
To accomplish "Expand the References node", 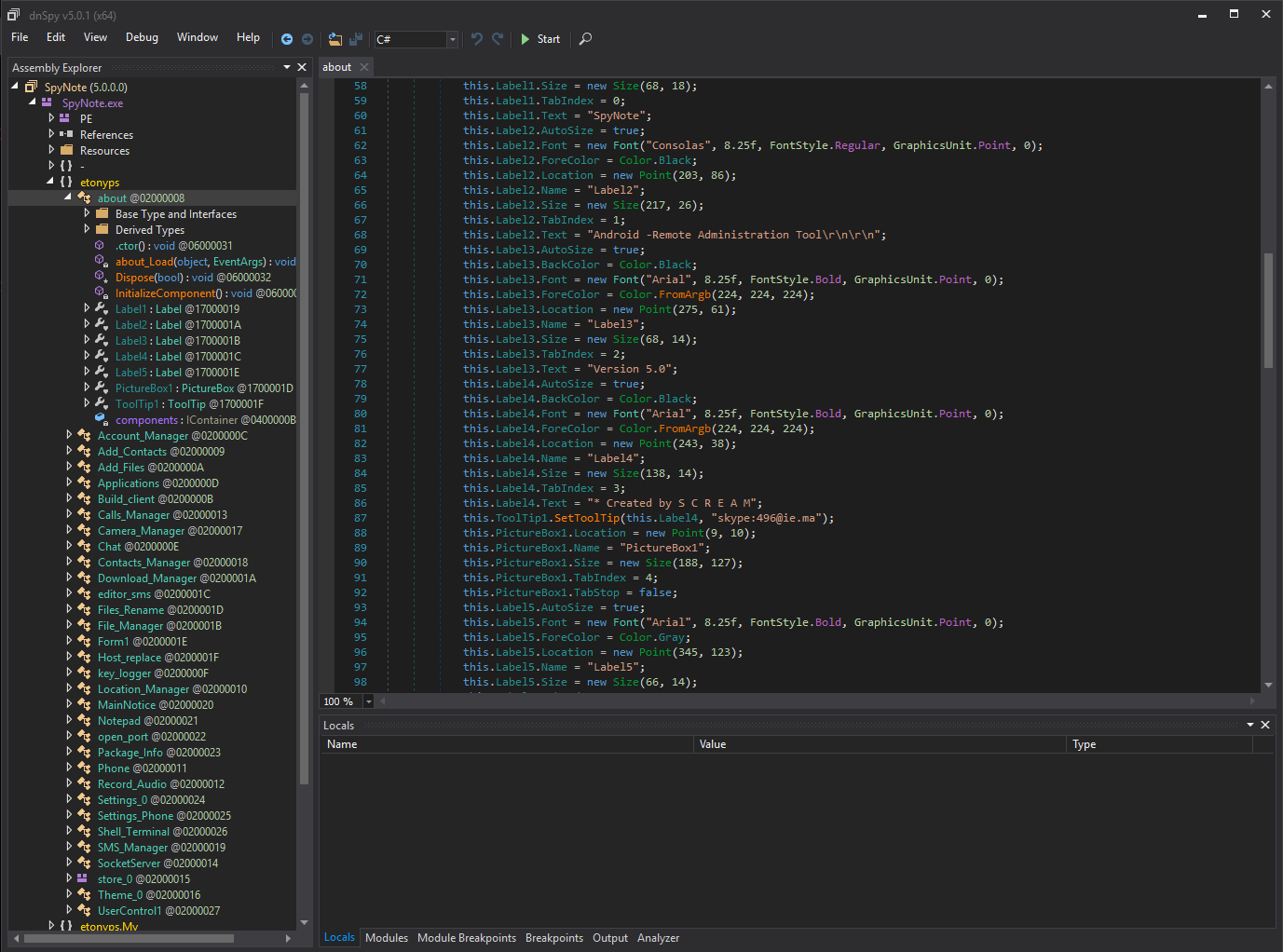I will (x=51, y=134).
